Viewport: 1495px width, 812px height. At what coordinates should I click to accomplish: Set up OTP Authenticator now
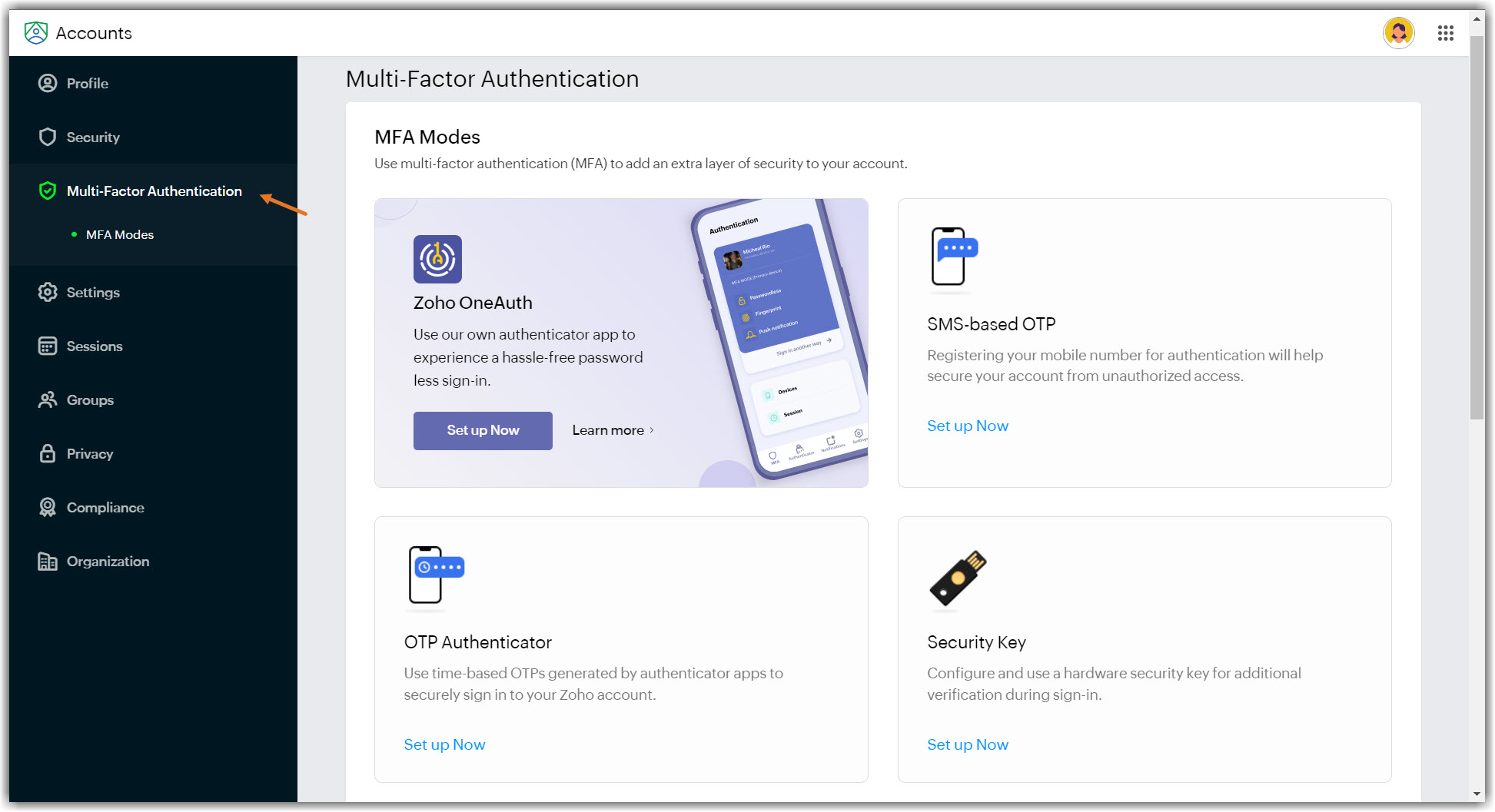[444, 744]
